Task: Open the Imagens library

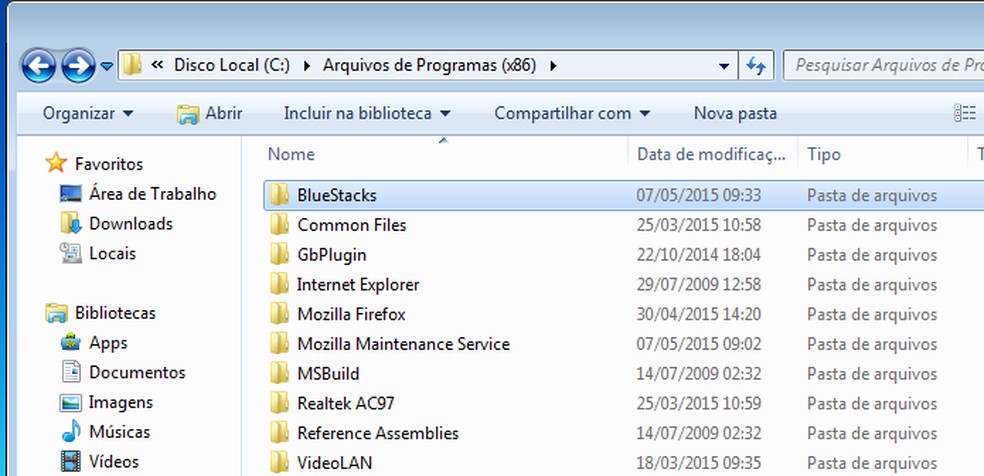Action: tap(120, 402)
